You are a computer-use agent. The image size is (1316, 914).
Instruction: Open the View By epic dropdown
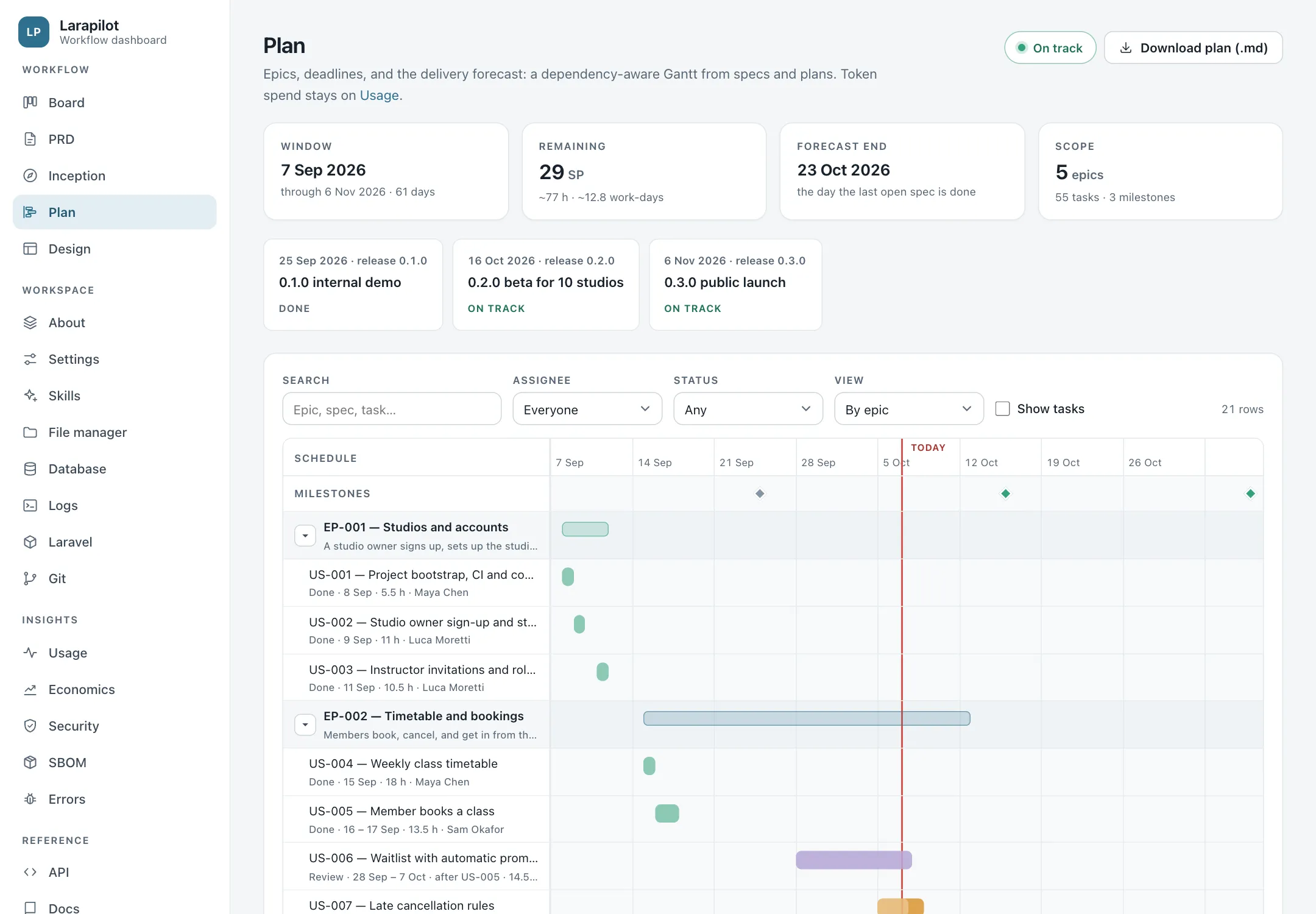pos(908,409)
